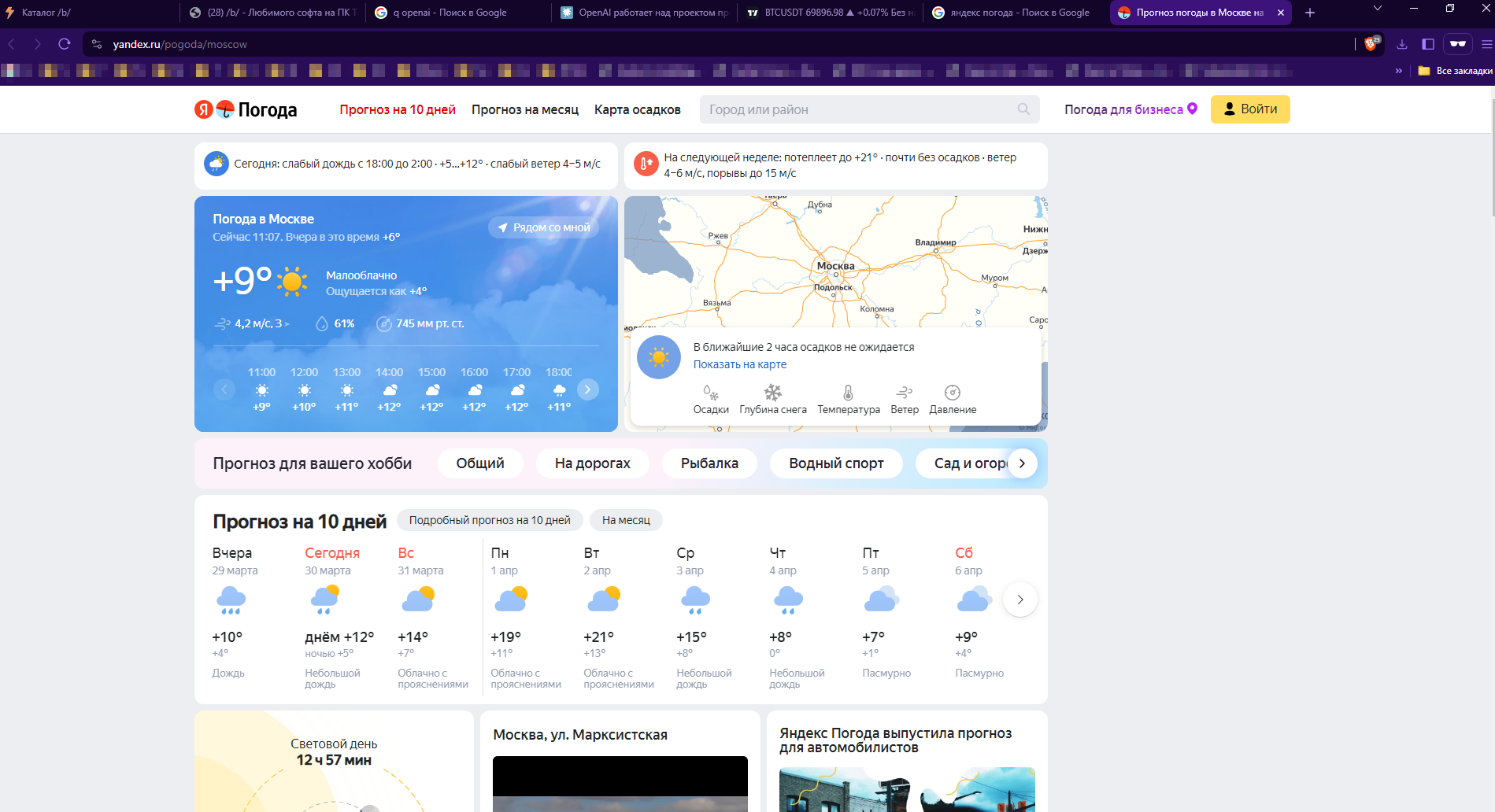Click the rain cloud icon for today's summary
Screen dimensions: 1495x812
pos(216,164)
